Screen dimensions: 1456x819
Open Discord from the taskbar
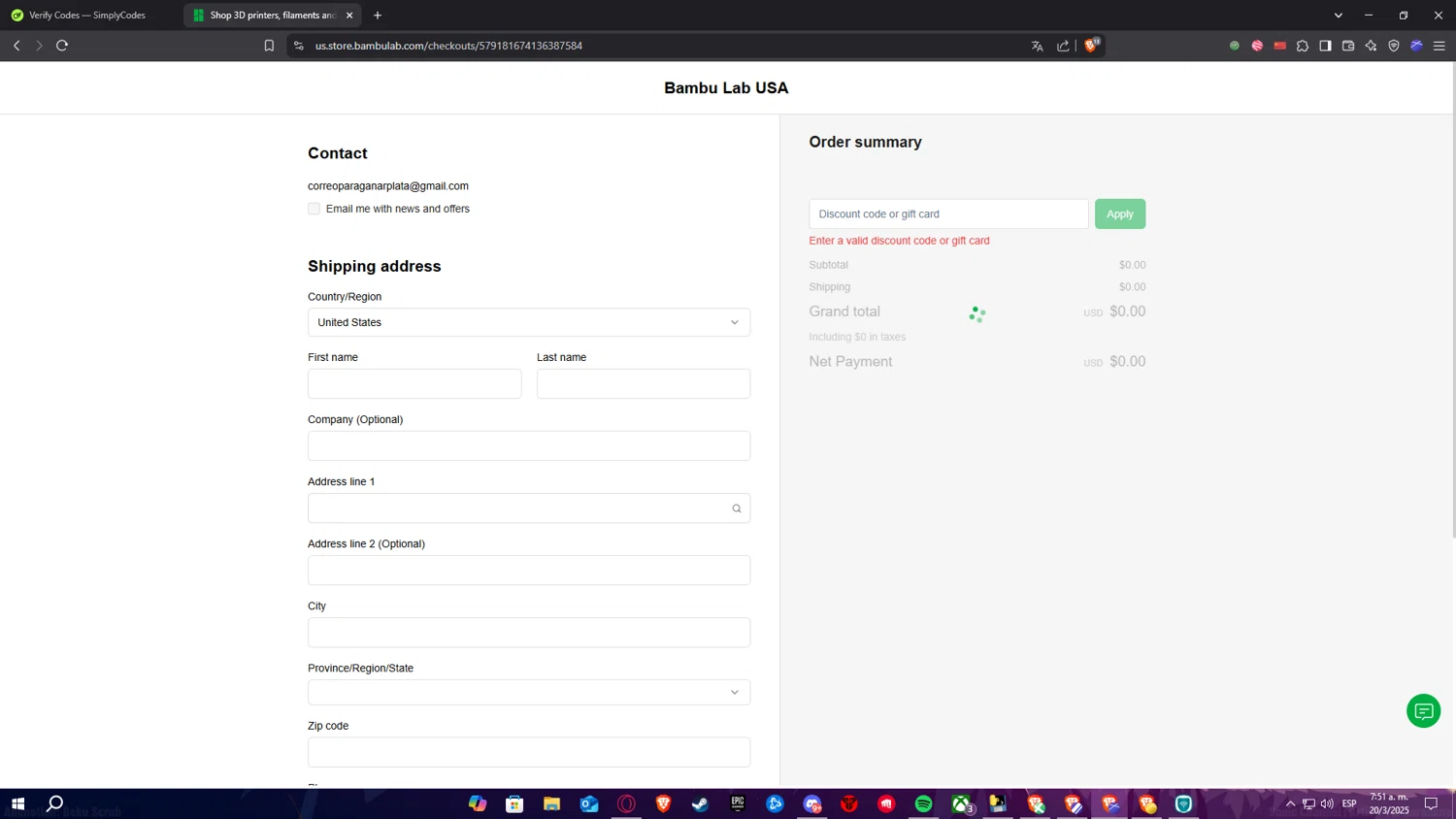(812, 803)
